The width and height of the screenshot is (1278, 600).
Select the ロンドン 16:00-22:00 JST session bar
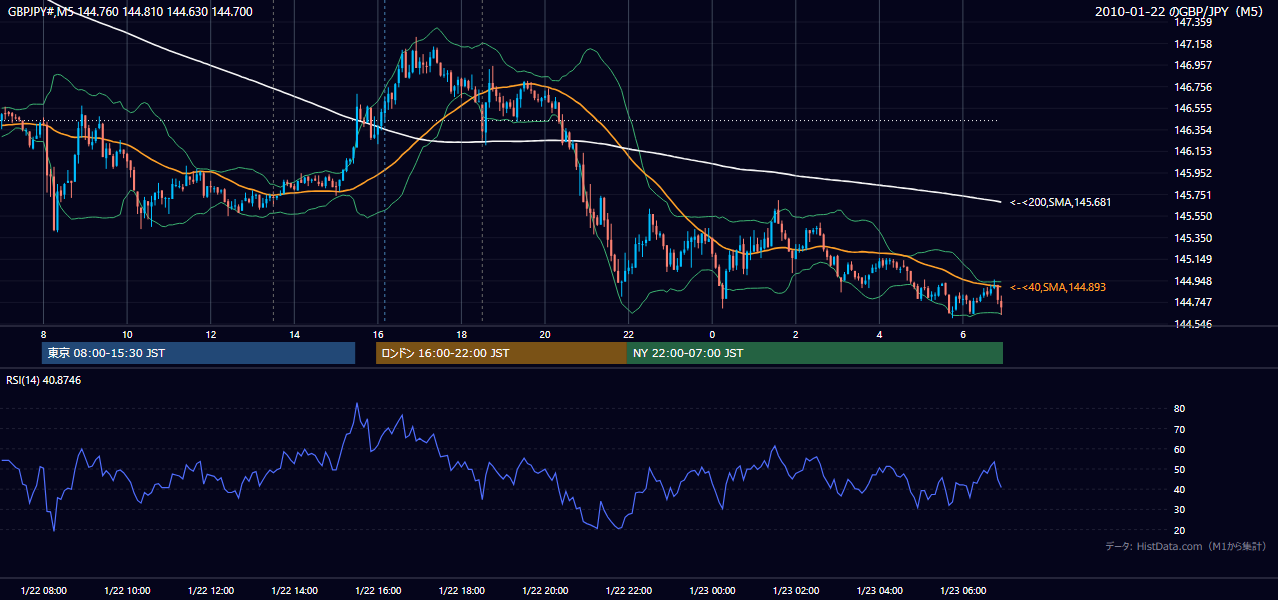501,353
